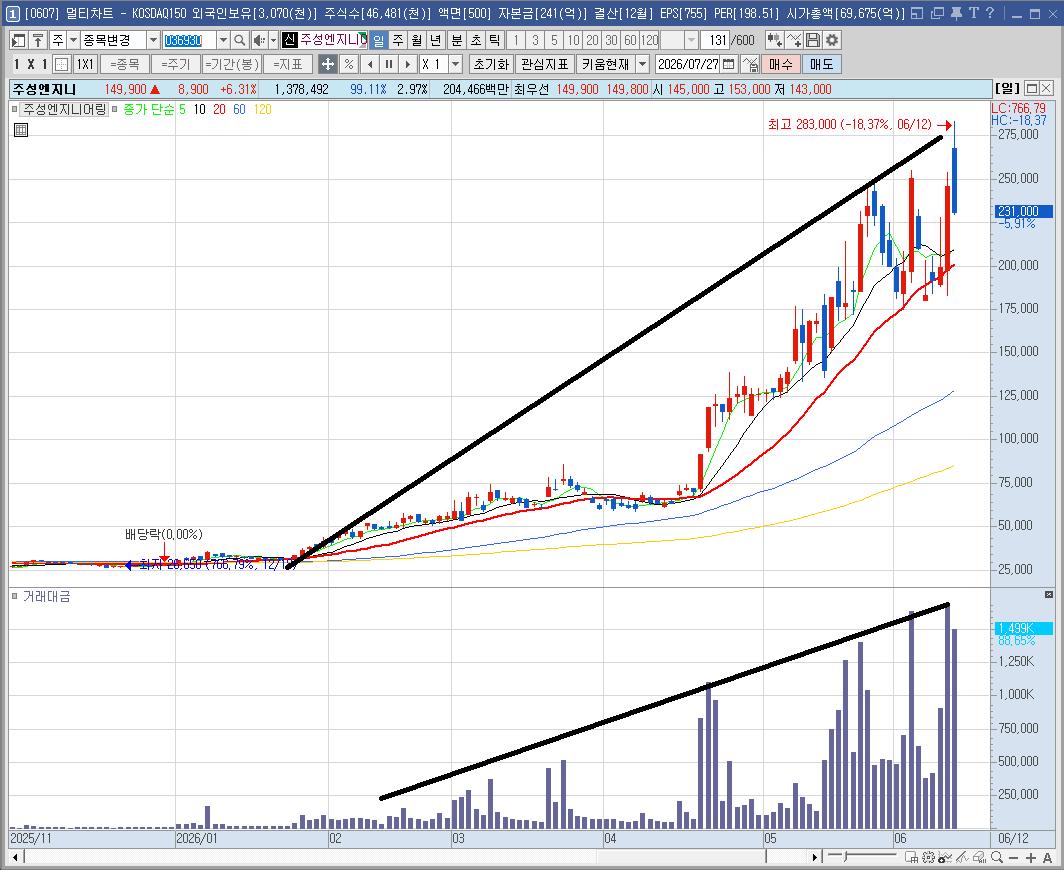Switch to the 초 second period tab
Screen dimensions: 1064x870
point(476,41)
